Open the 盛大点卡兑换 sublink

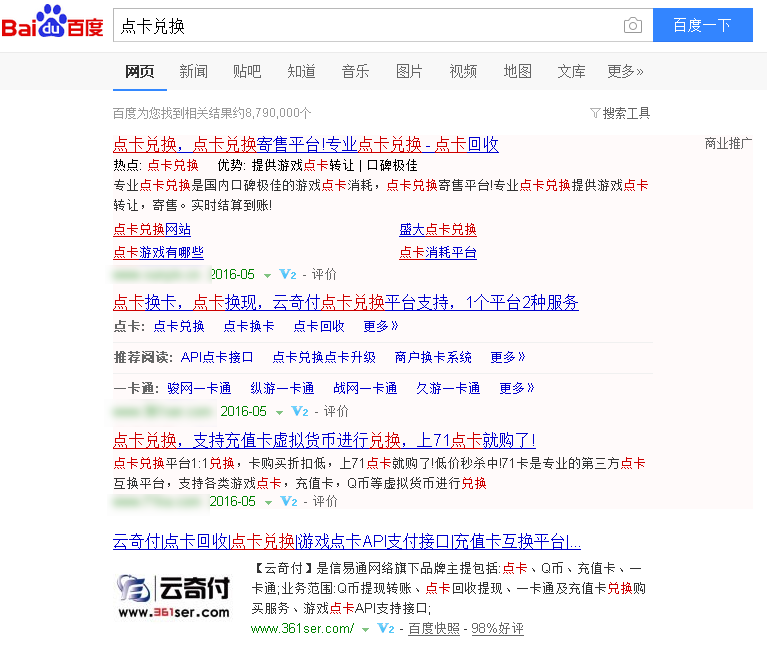pyautogui.click(x=438, y=229)
